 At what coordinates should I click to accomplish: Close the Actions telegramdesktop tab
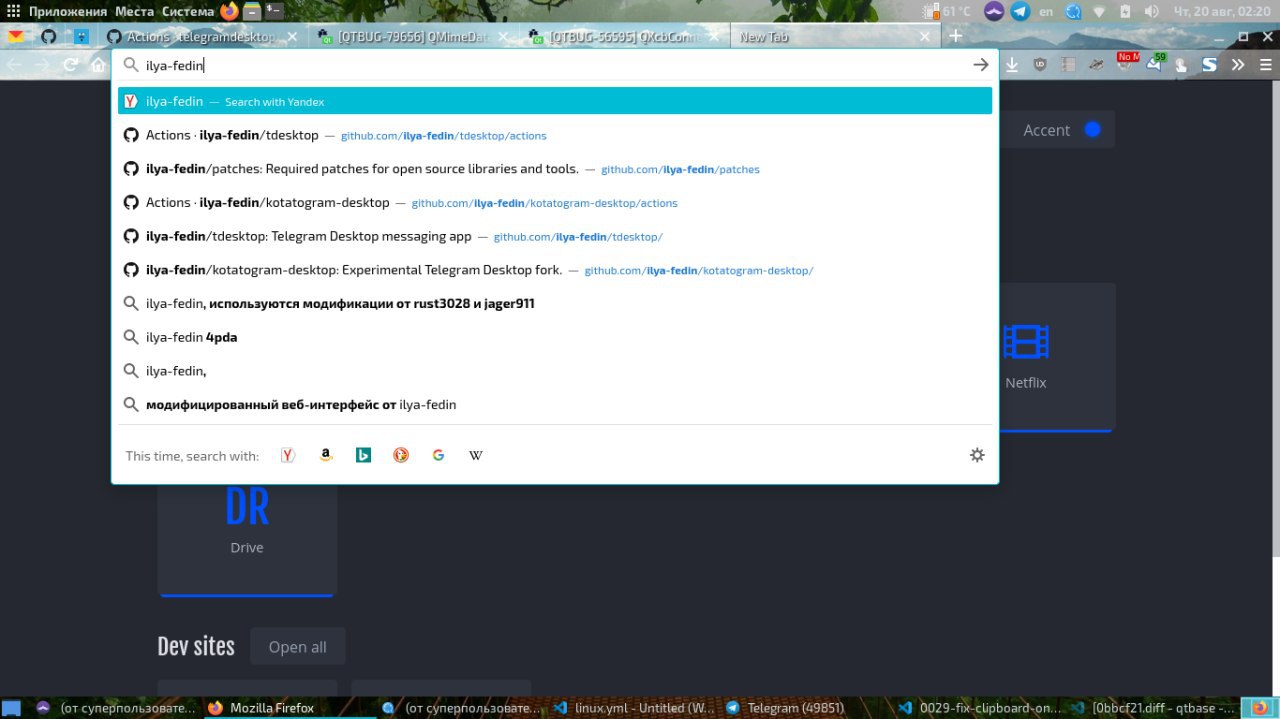(292, 36)
